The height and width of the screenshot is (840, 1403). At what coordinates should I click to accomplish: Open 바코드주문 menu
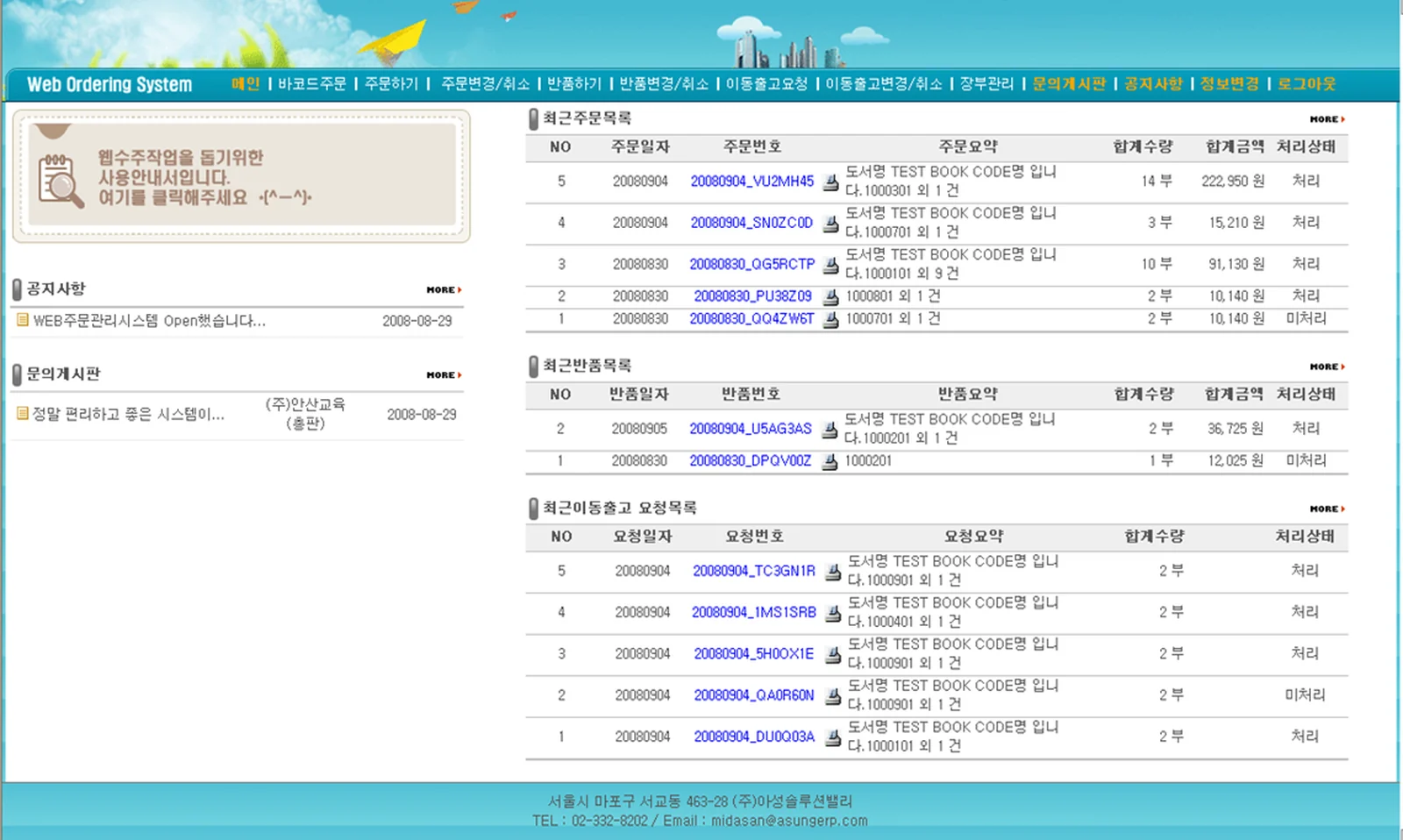click(312, 84)
